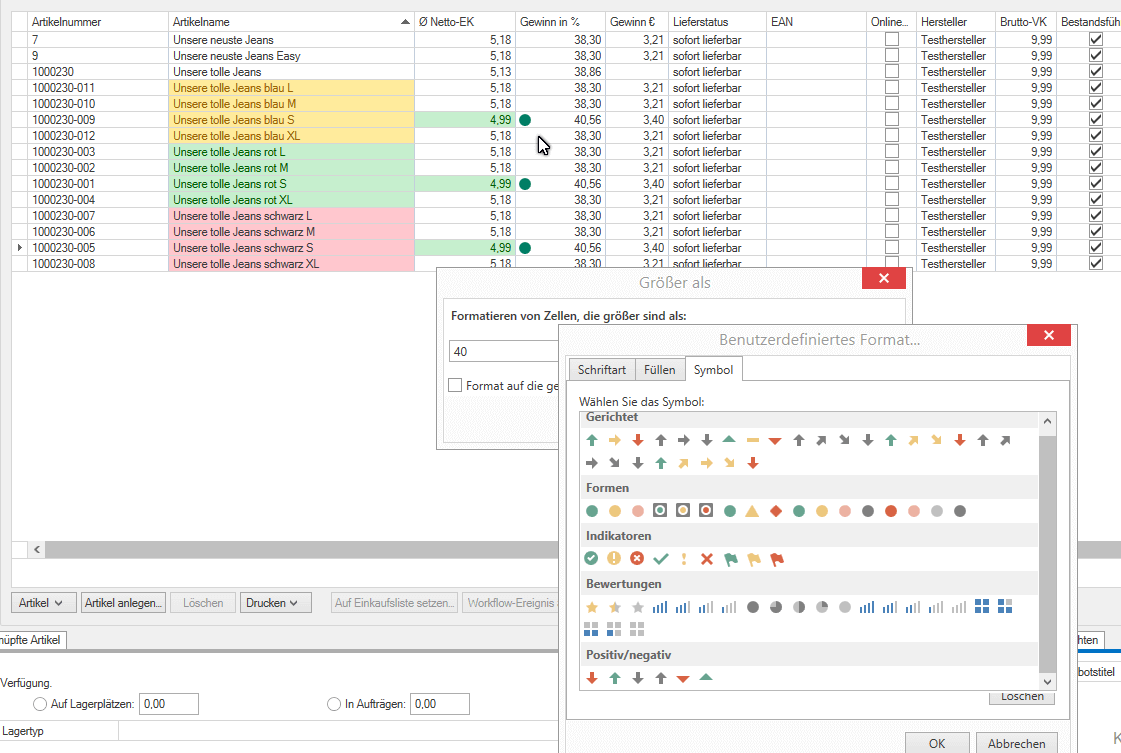
Task: Select the yellow horizontal dash under Gerichtet
Action: pos(752,440)
